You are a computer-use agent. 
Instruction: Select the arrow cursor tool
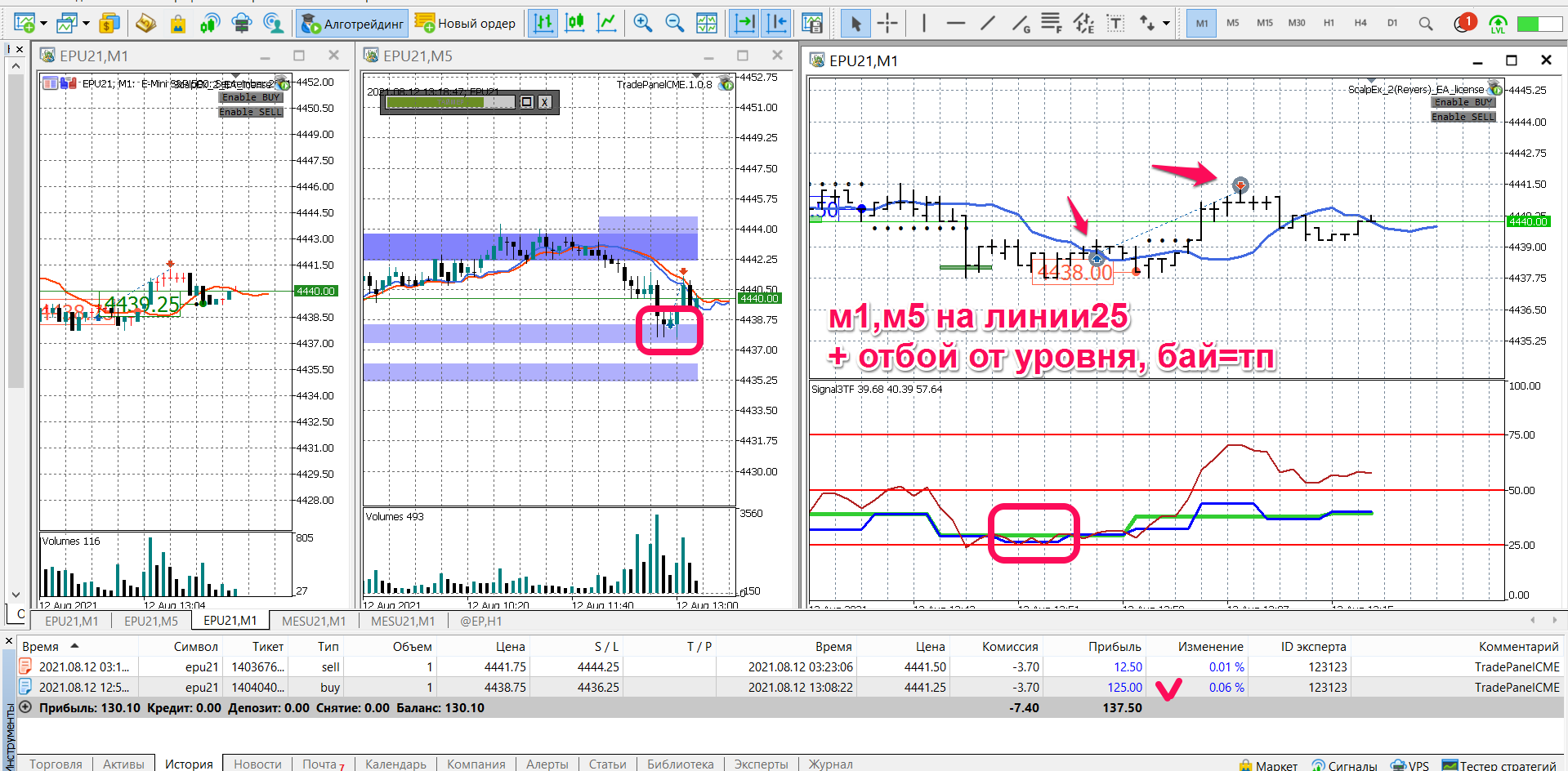pyautogui.click(x=855, y=24)
